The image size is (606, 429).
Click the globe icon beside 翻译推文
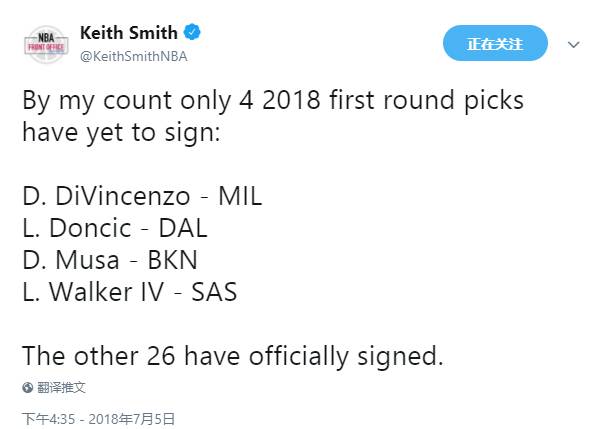coord(27,387)
